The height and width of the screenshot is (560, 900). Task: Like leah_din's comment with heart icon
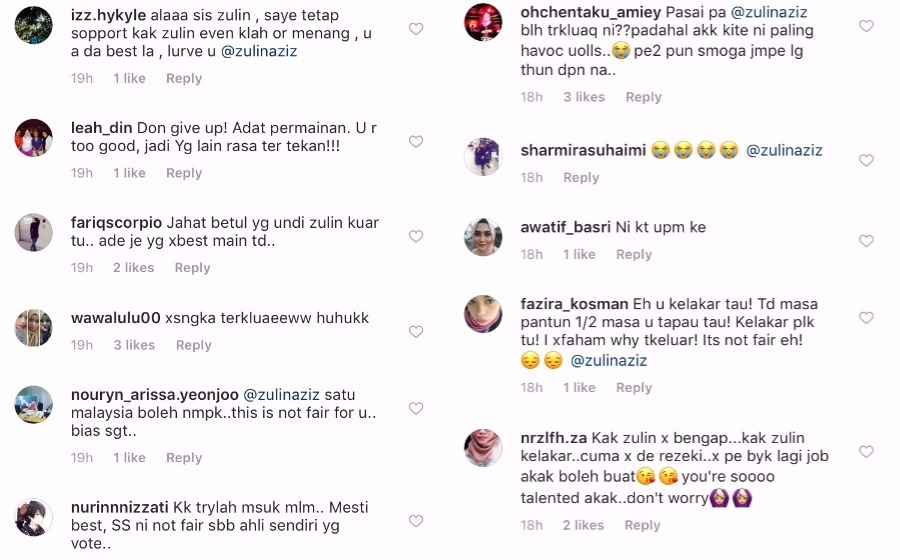pos(416,141)
